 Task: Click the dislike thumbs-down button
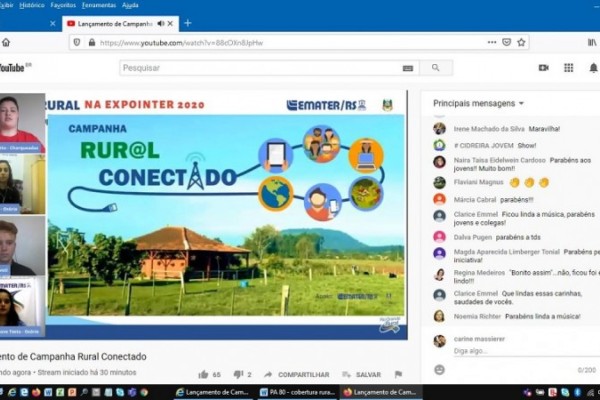(237, 374)
